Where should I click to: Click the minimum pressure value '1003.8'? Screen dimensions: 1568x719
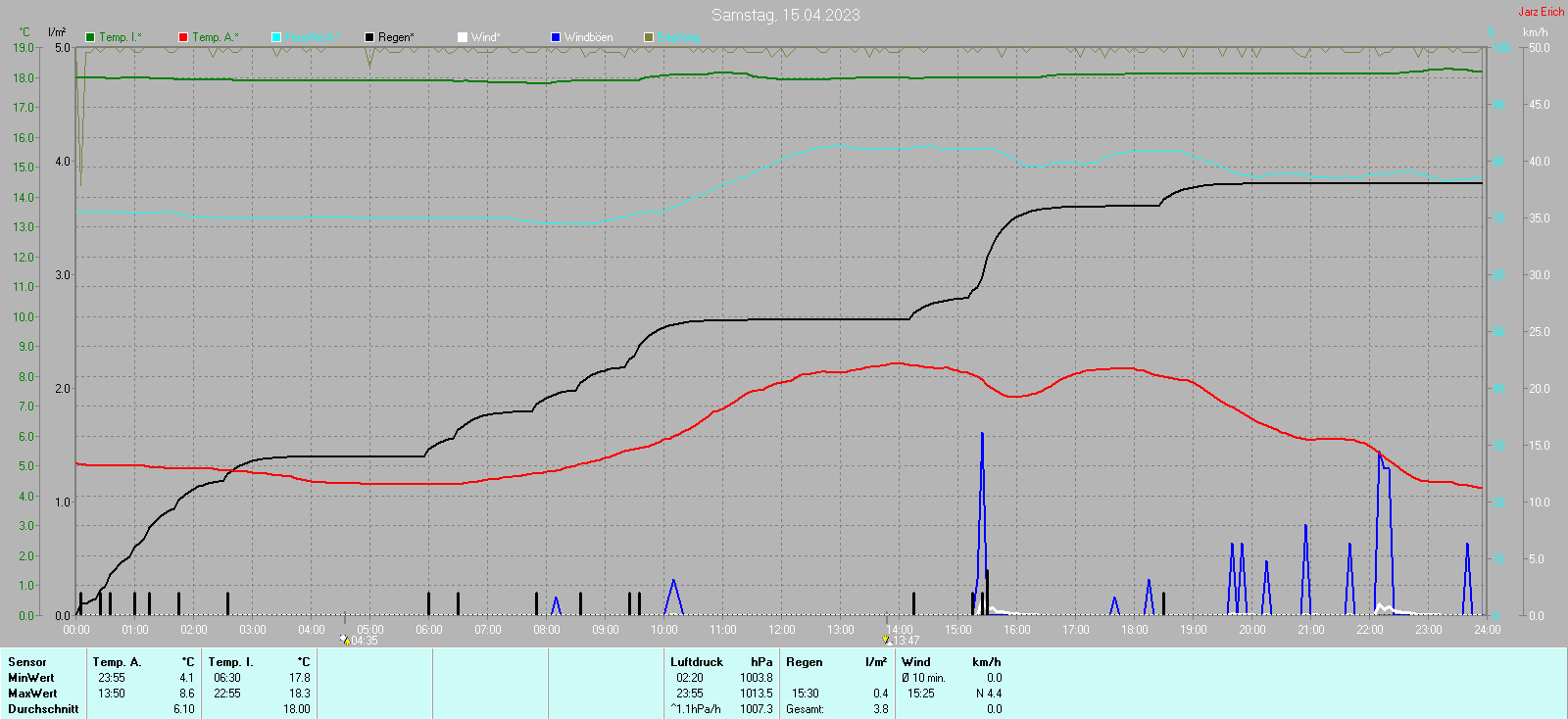[x=757, y=678]
